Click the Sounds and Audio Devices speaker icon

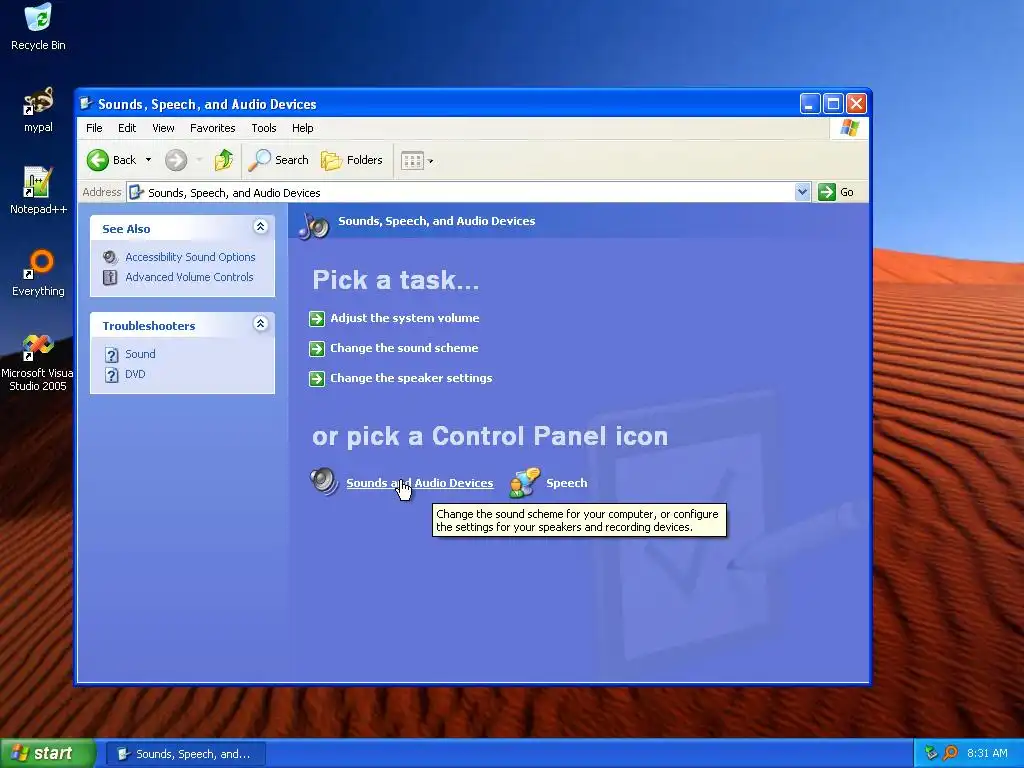(x=324, y=482)
